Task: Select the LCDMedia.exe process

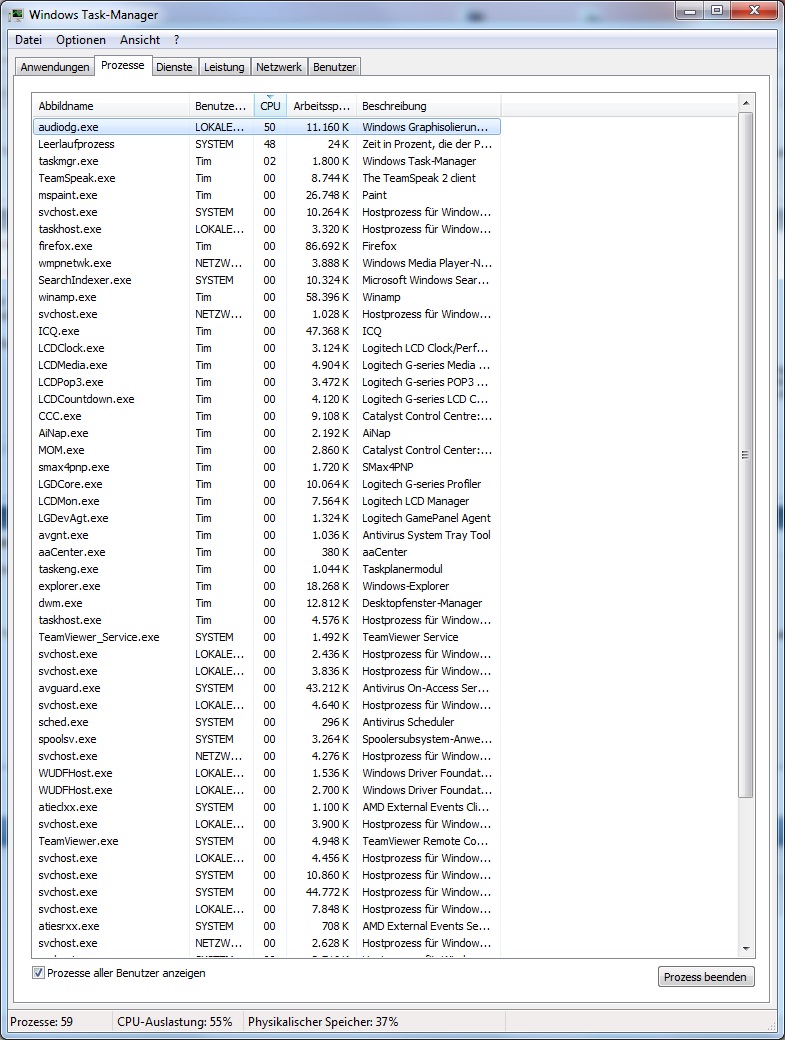Action: (x=267, y=365)
